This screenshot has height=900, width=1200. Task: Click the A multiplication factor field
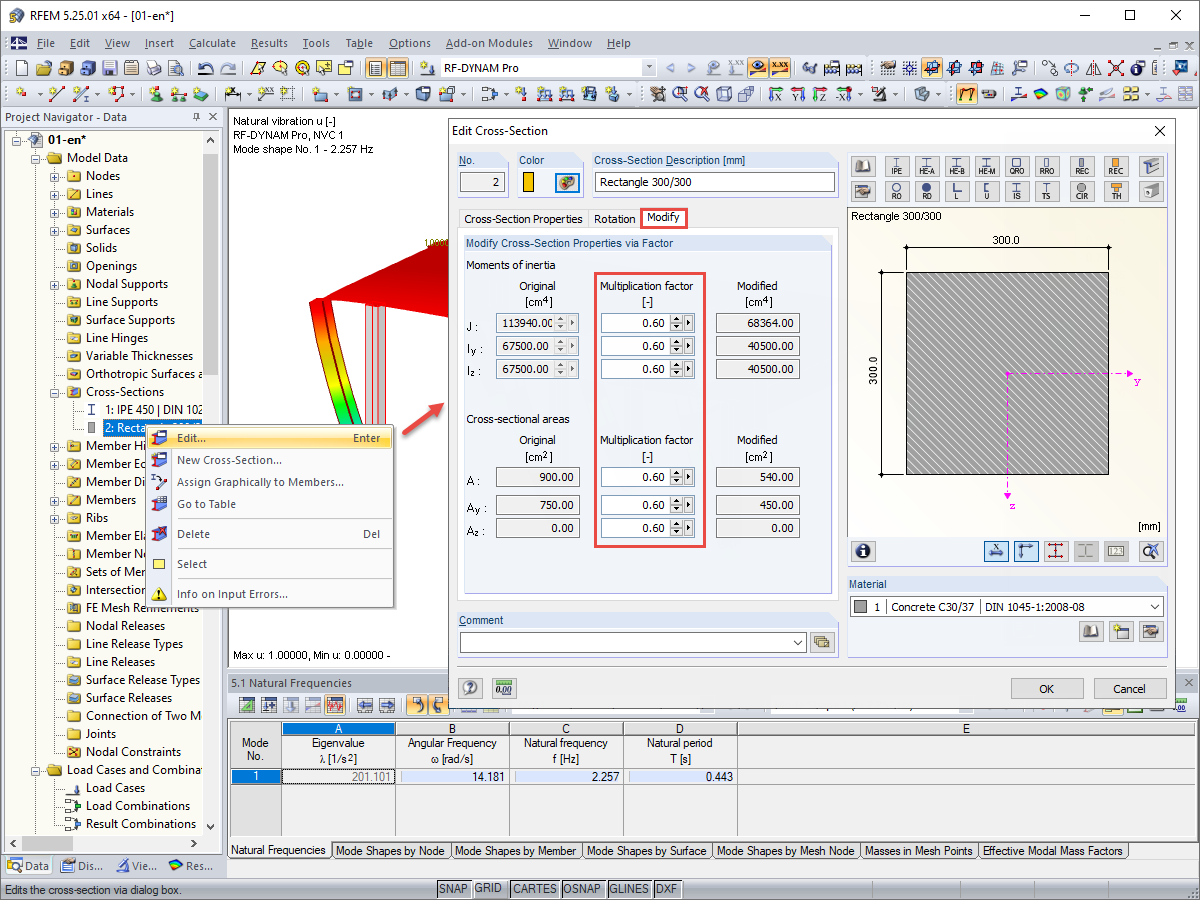(x=636, y=477)
